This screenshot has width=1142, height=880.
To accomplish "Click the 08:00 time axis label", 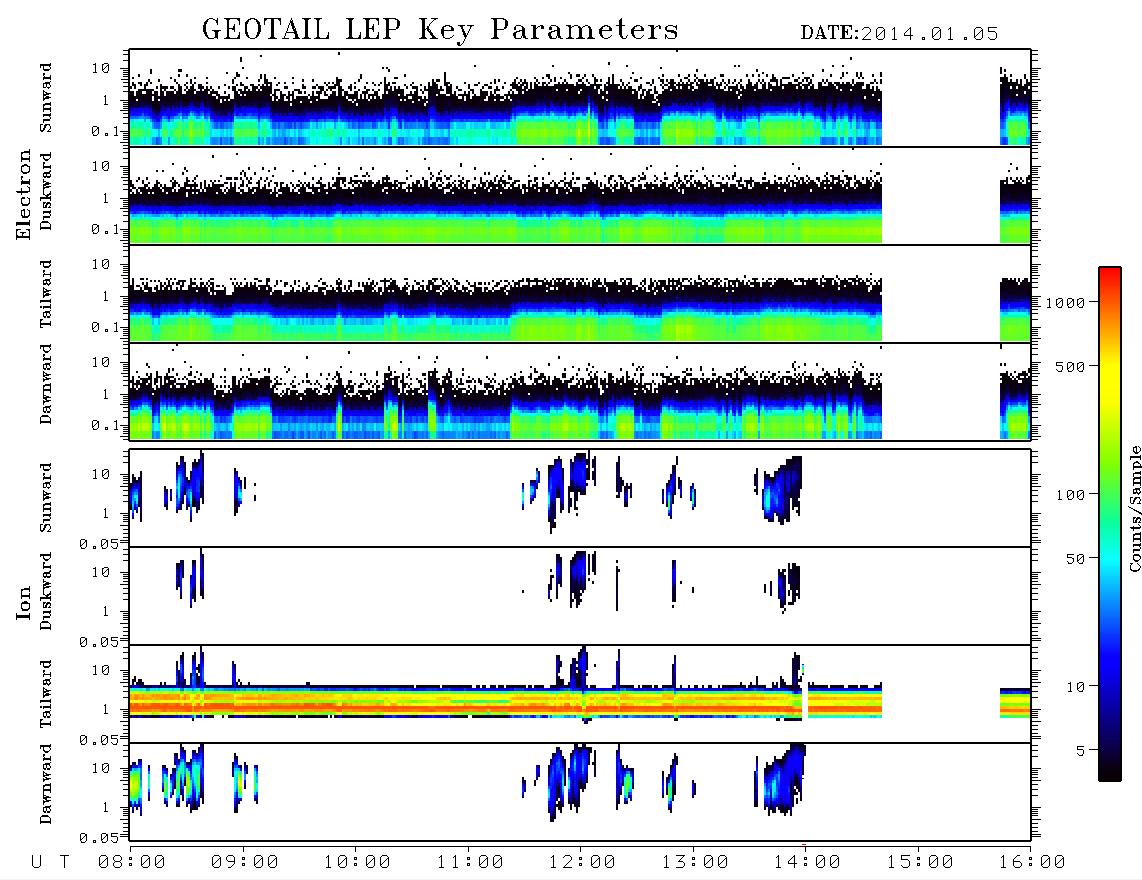I will pyautogui.click(x=132, y=863).
